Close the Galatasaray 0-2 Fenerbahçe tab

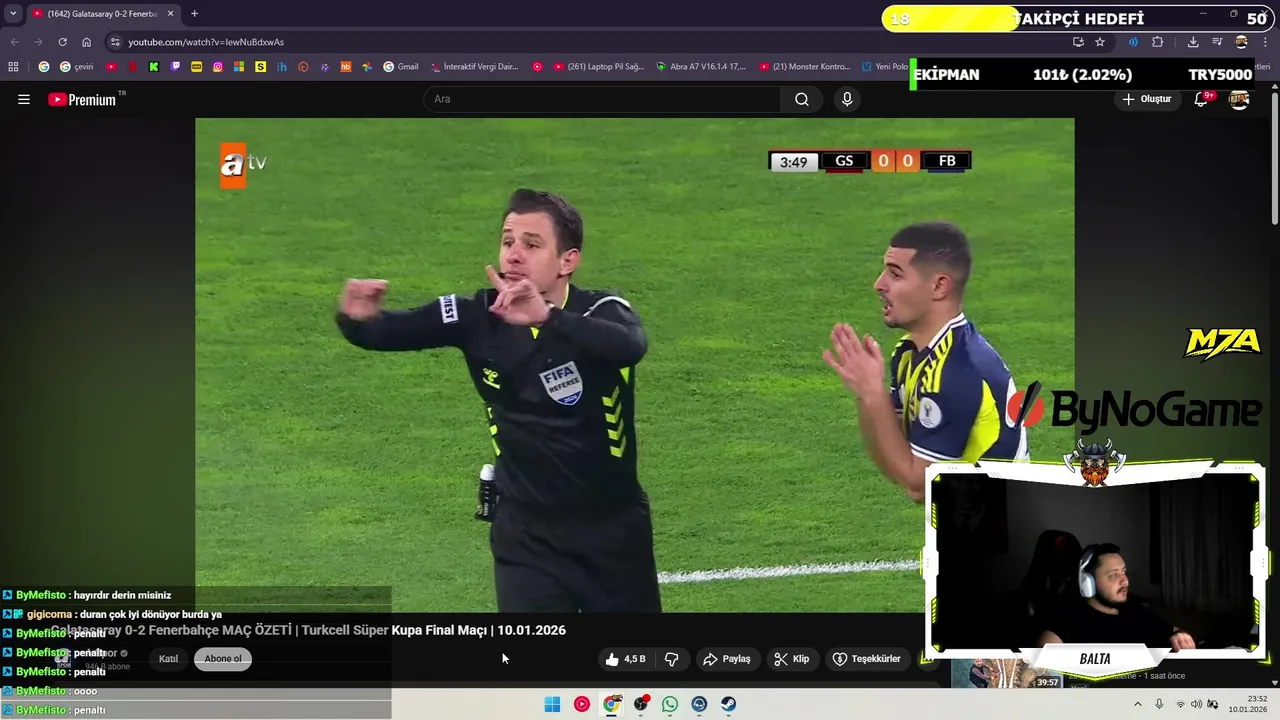coord(170,14)
